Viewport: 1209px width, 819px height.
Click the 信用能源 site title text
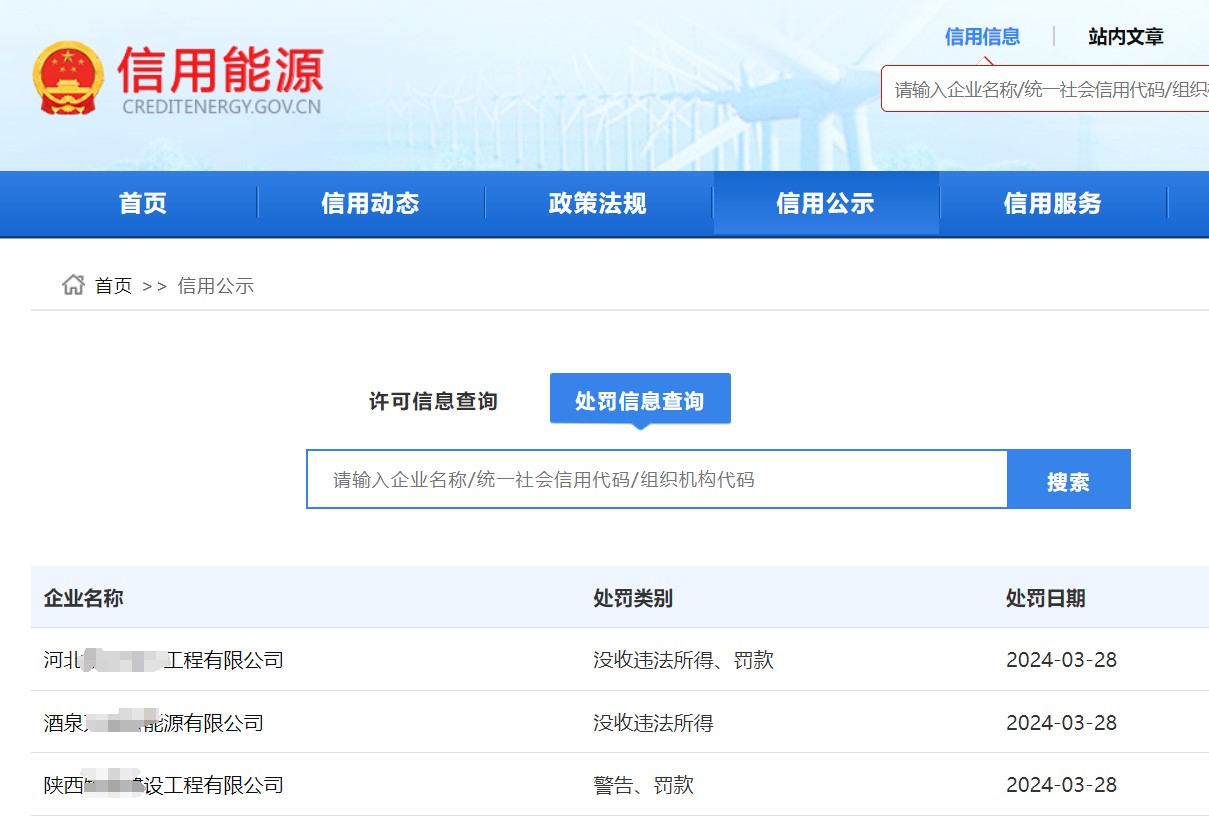coord(220,70)
